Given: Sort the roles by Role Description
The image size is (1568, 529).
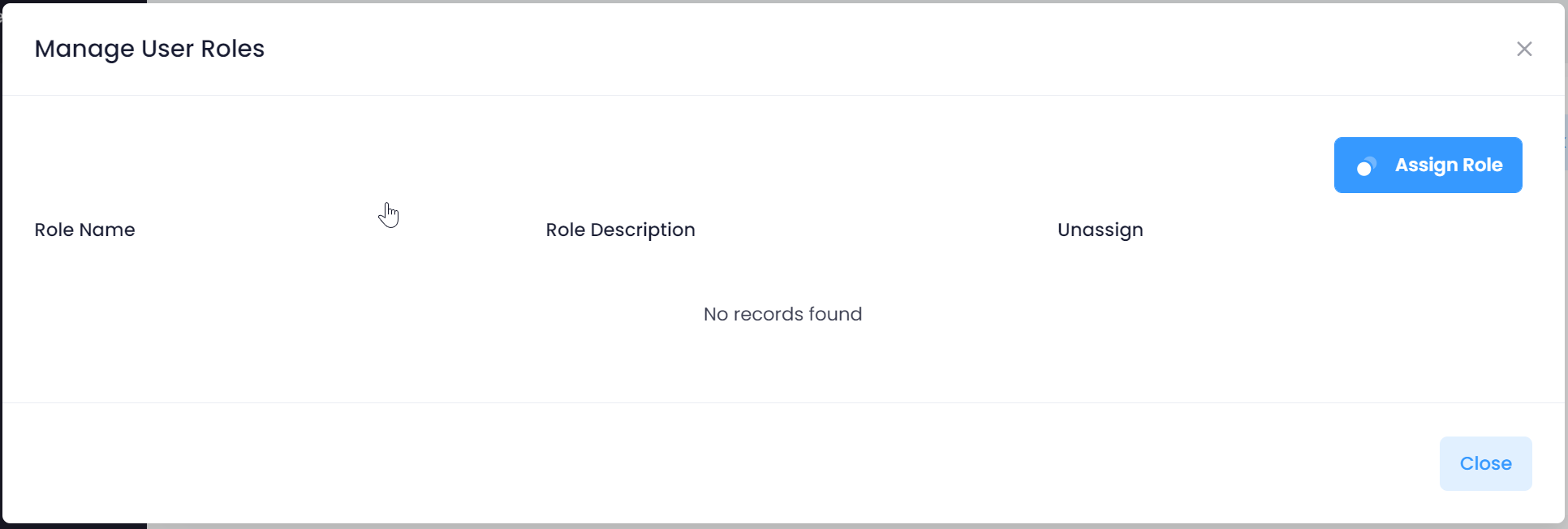Looking at the screenshot, I should [620, 230].
